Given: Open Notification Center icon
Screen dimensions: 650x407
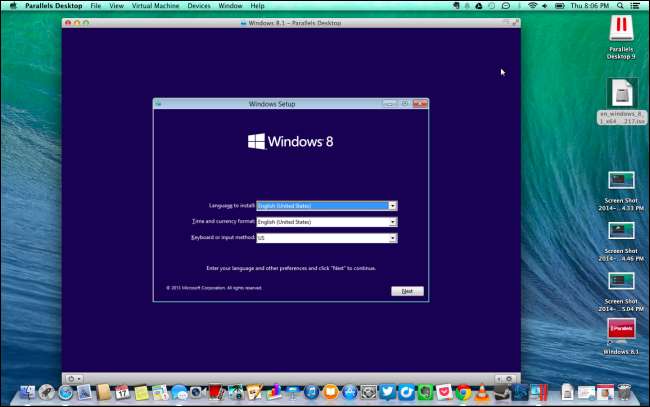Looking at the screenshot, I should pos(635,6).
